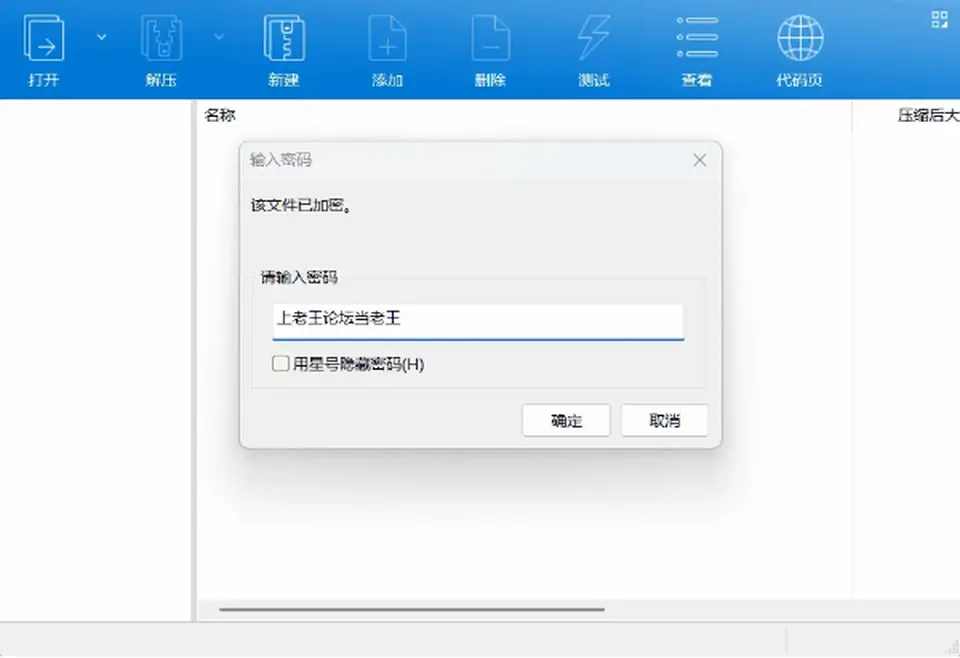Click the password input field
The image size is (960, 658).
tap(478, 321)
